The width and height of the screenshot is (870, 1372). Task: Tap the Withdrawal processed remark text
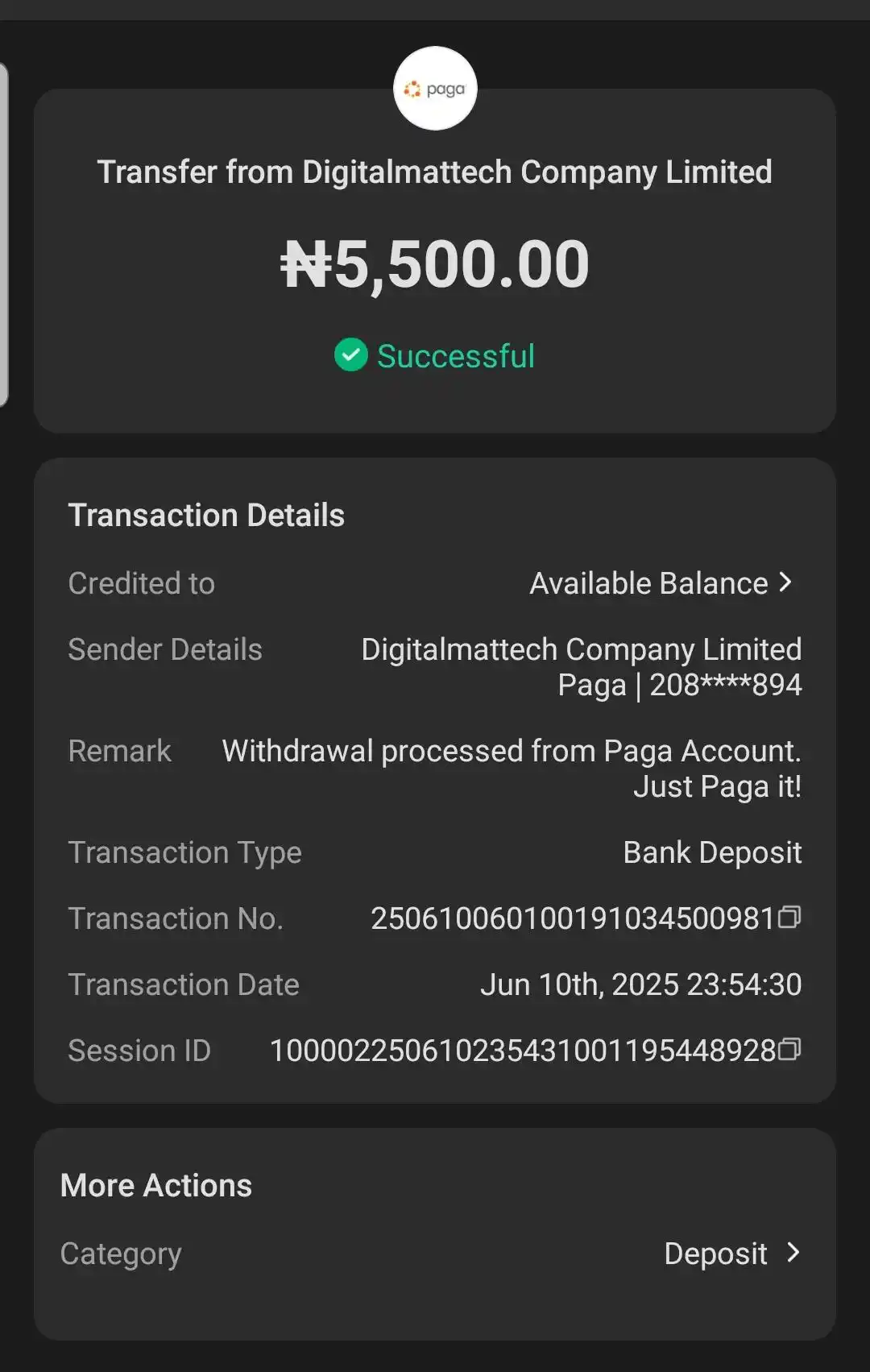(x=512, y=769)
